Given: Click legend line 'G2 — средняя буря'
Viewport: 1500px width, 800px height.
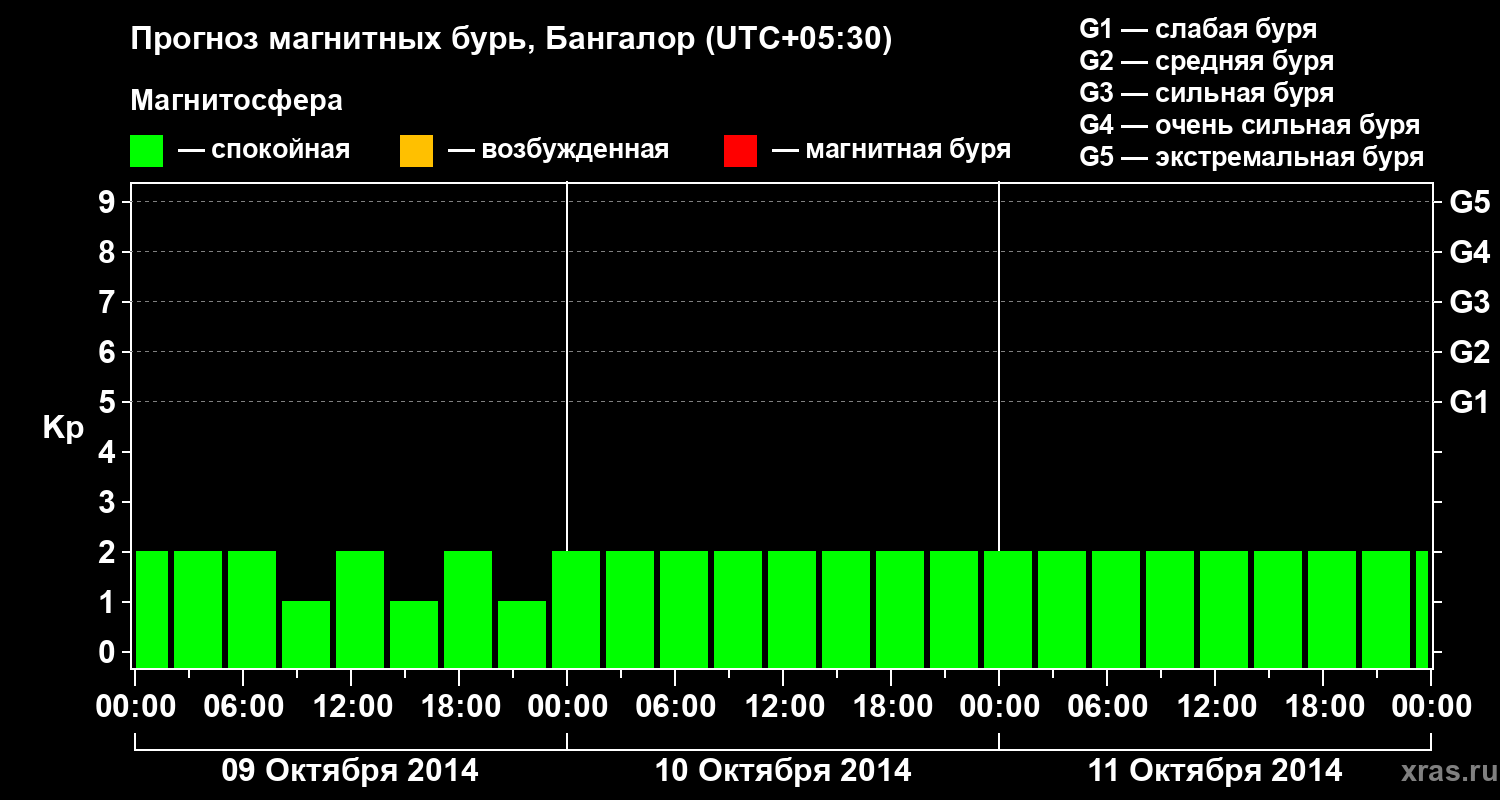Looking at the screenshot, I should 1207,61.
